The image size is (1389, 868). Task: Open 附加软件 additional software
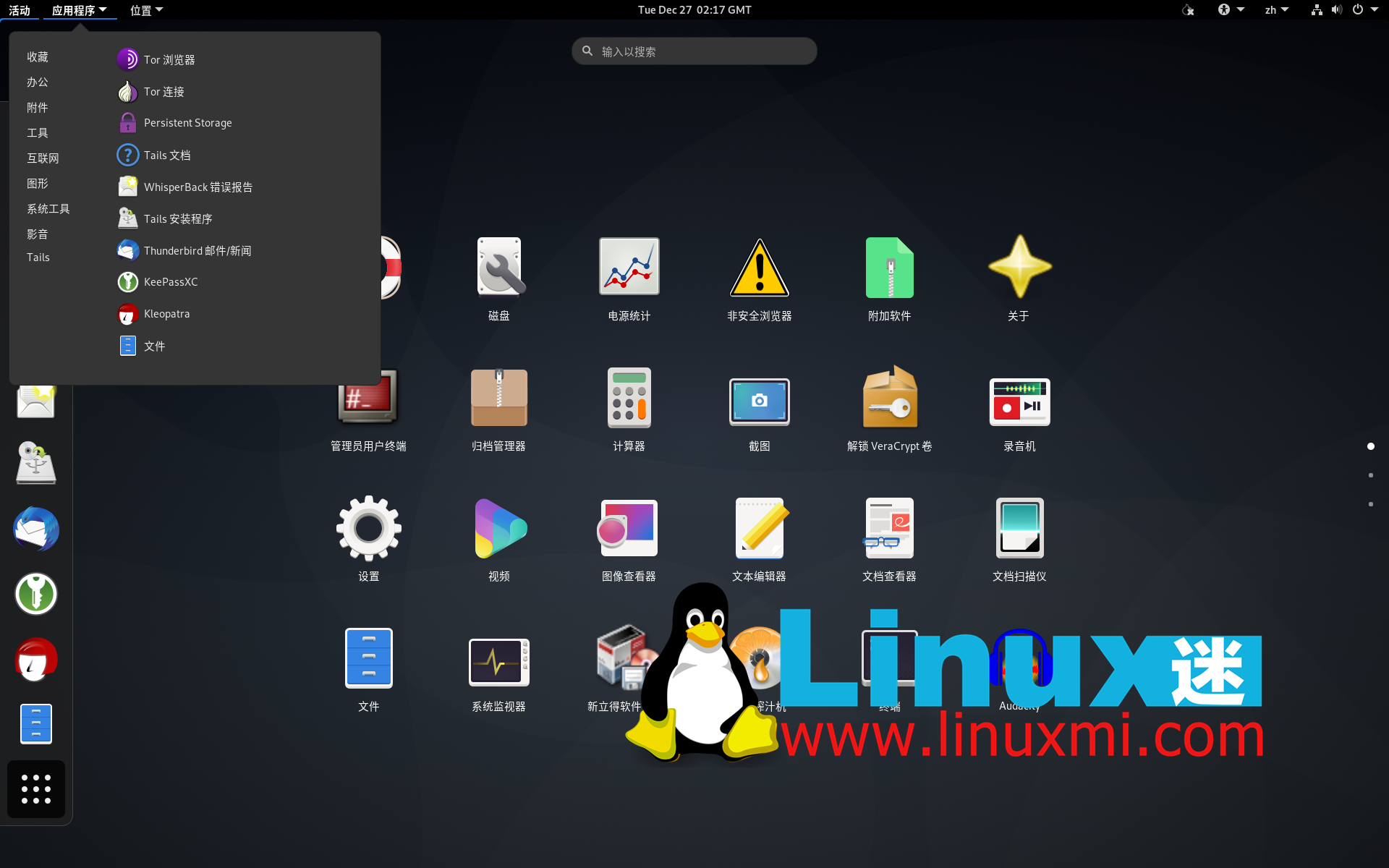pos(890,279)
